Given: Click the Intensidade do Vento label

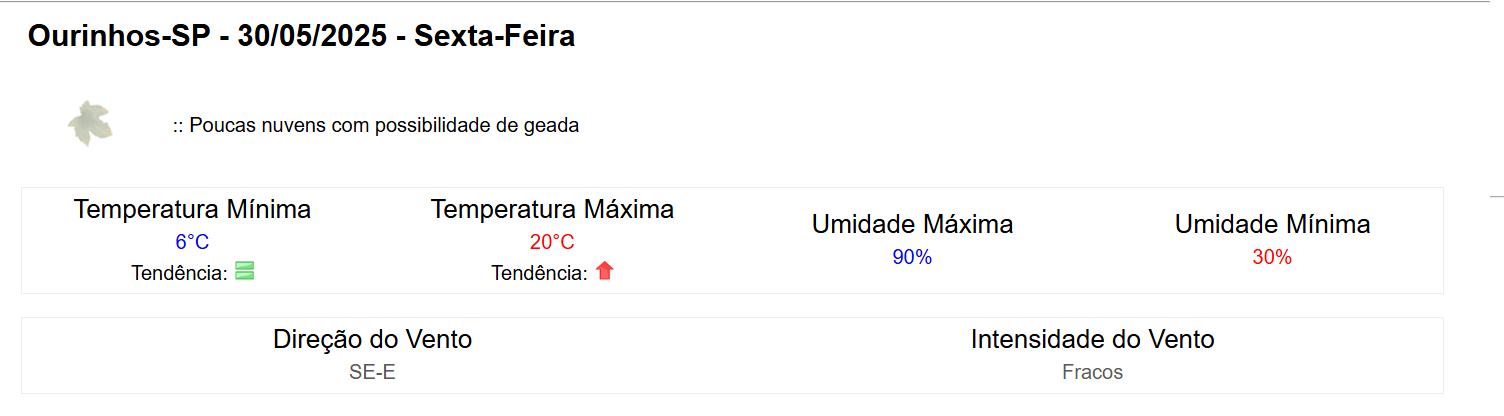Looking at the screenshot, I should coord(1092,340).
